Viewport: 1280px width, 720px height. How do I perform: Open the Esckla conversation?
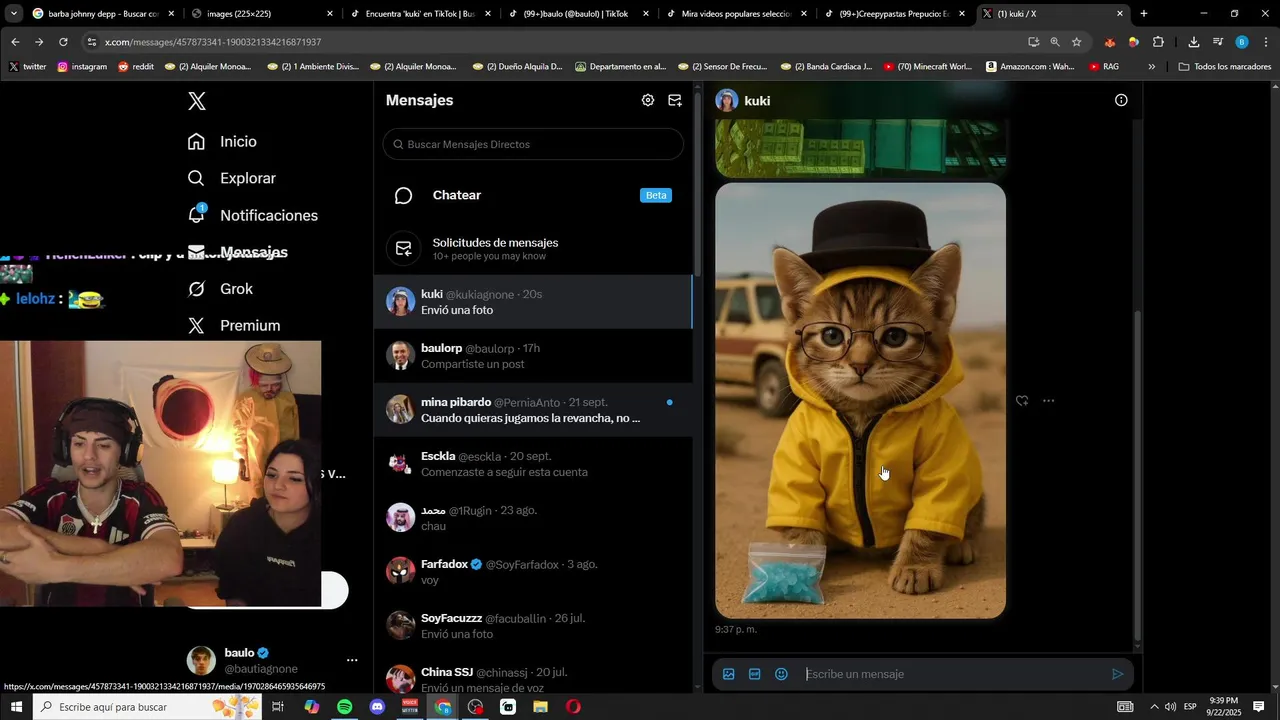[x=533, y=464]
